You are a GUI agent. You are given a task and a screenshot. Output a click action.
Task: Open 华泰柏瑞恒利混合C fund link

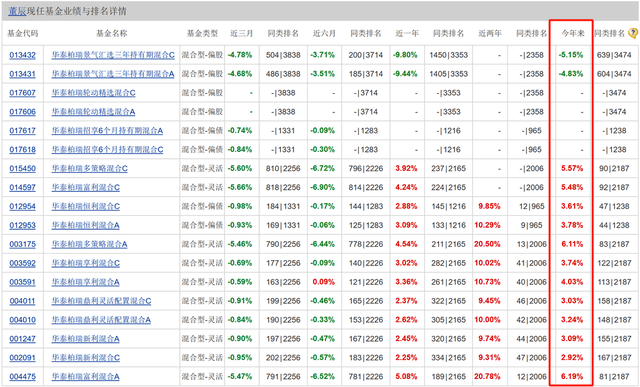[x=86, y=207]
